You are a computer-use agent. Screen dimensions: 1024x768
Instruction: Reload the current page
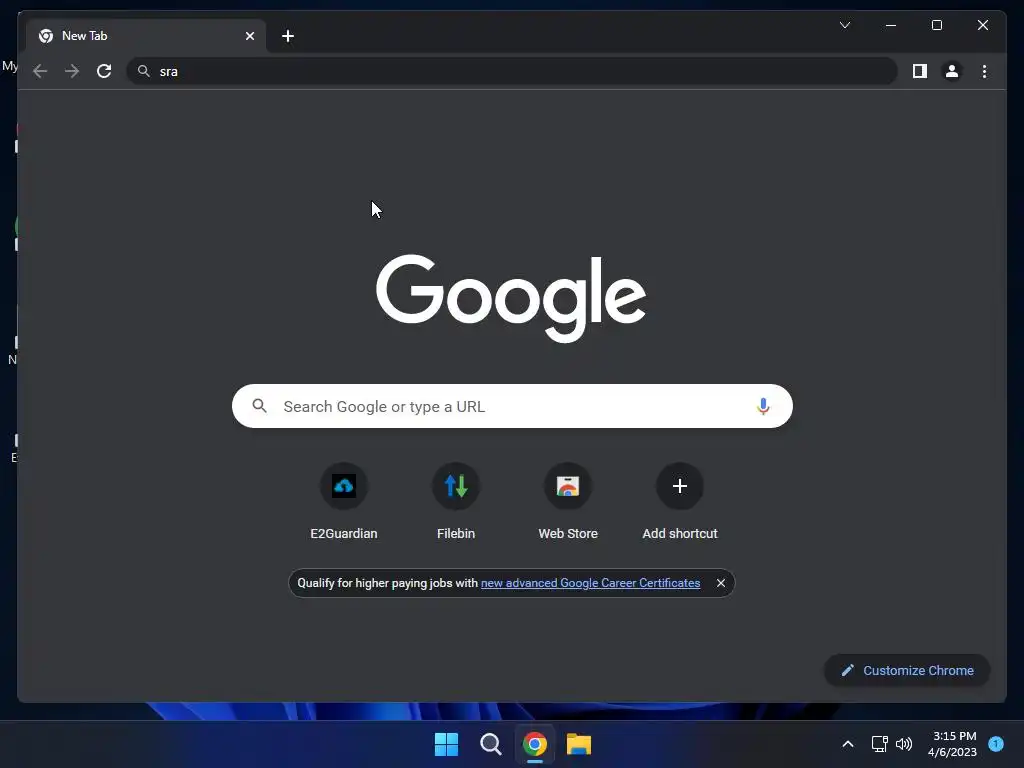pyautogui.click(x=104, y=71)
